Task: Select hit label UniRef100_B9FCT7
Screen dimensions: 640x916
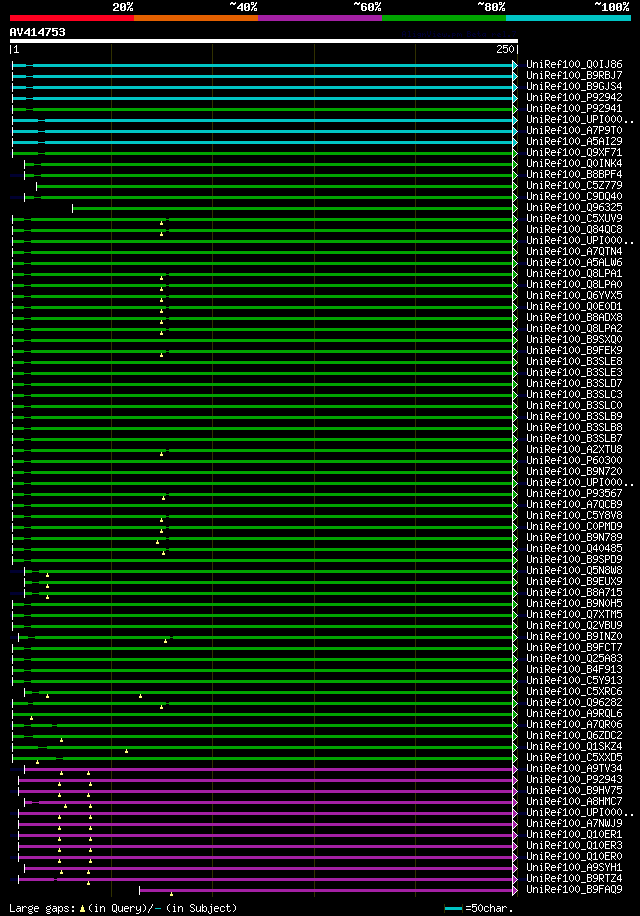Action: (x=574, y=647)
